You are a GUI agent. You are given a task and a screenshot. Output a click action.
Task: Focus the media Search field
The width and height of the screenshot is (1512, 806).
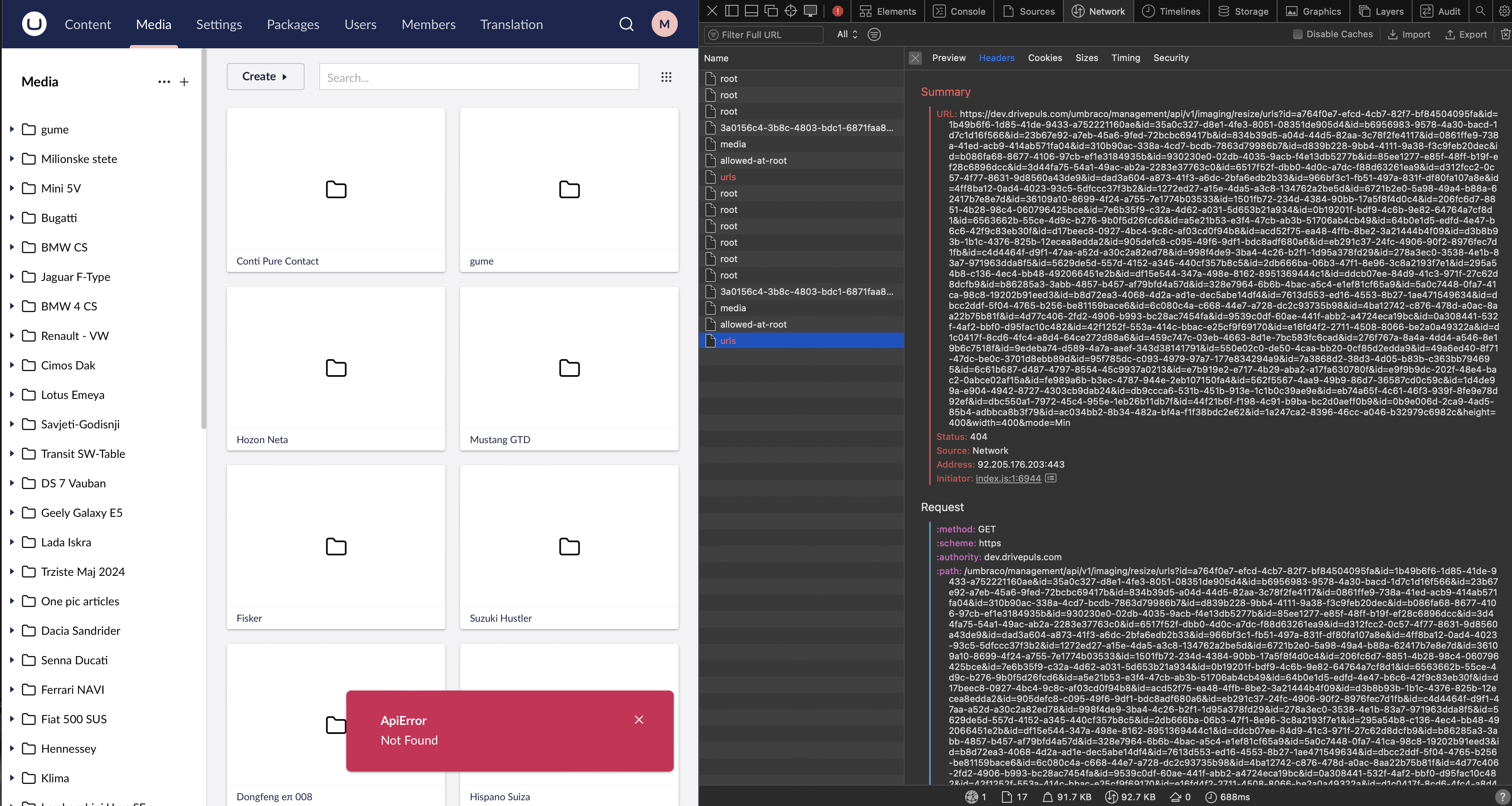(x=479, y=77)
